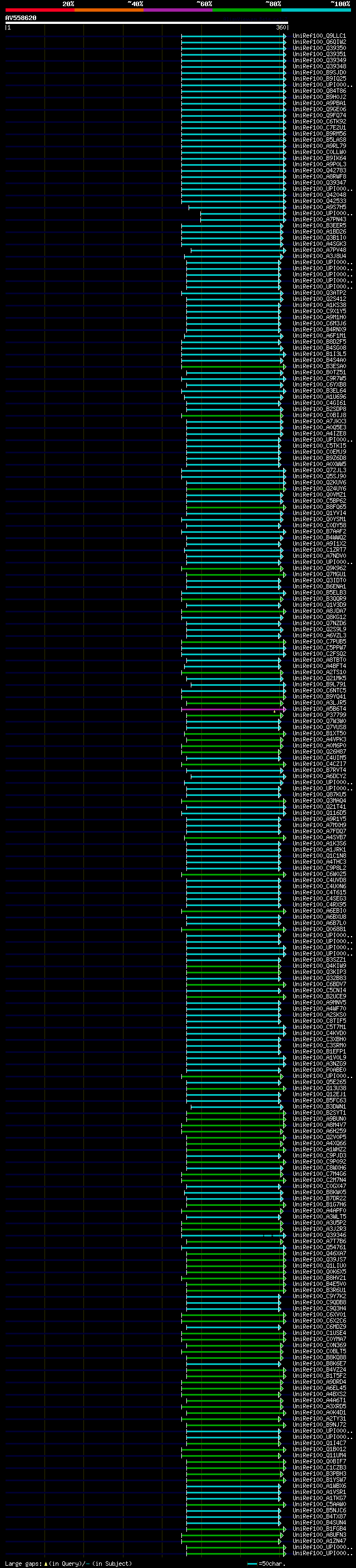This screenshot has height=1568, width=356.
Task: Select the UniRef100_Q3MAQ4 label
Action: point(319,801)
